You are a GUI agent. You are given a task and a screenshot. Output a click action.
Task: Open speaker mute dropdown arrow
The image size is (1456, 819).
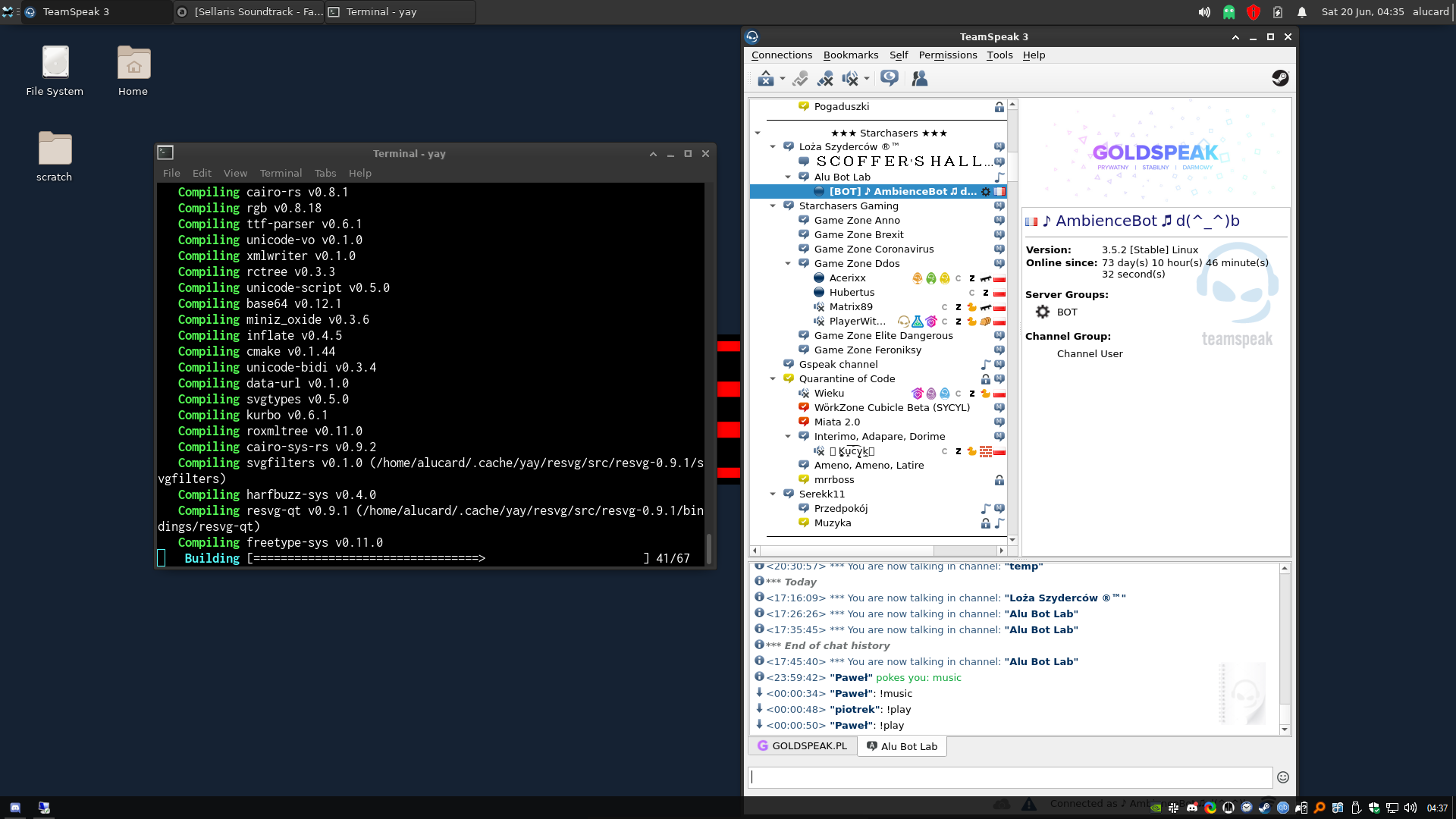click(867, 79)
